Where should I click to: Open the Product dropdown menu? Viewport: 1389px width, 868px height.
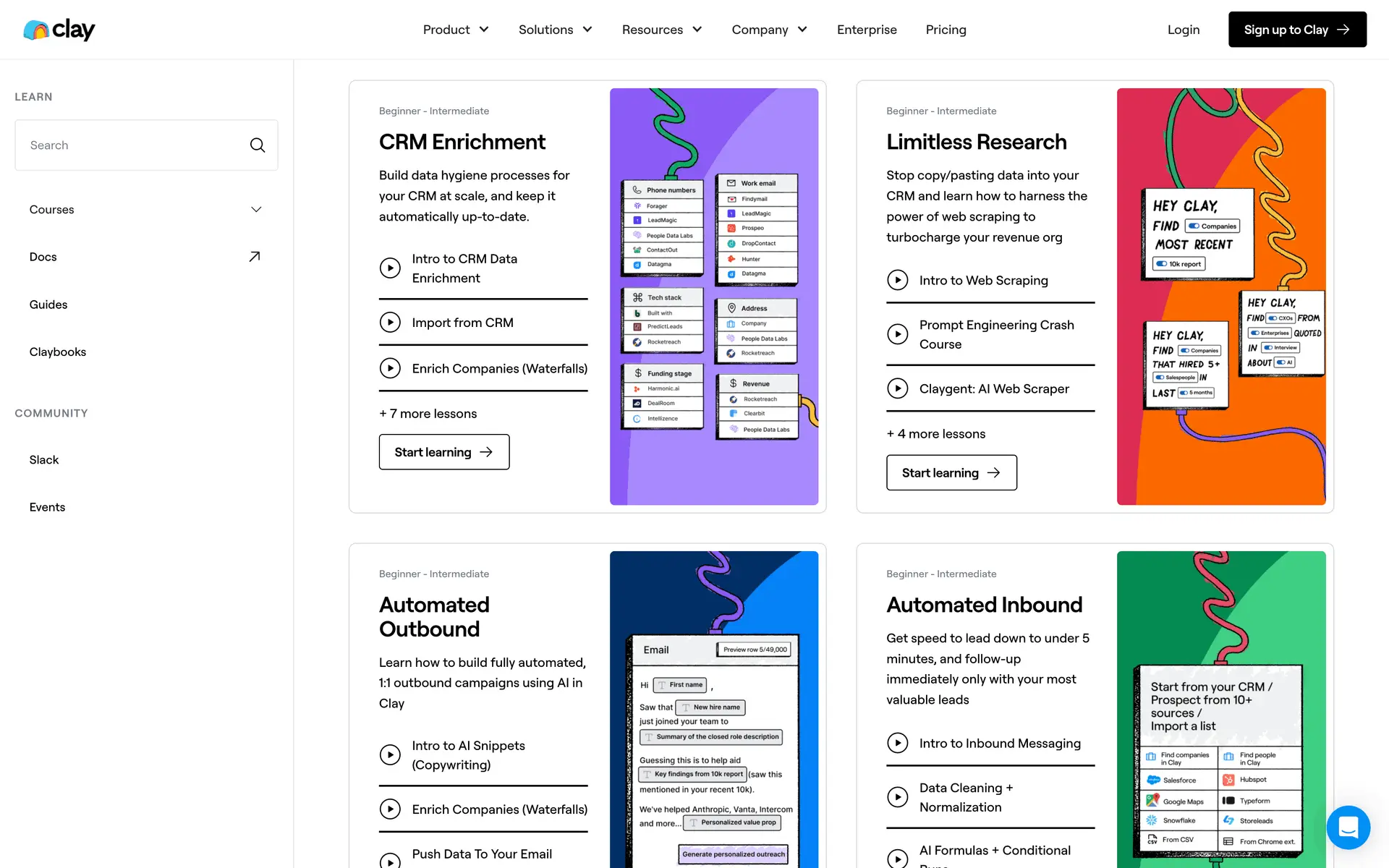click(x=456, y=30)
